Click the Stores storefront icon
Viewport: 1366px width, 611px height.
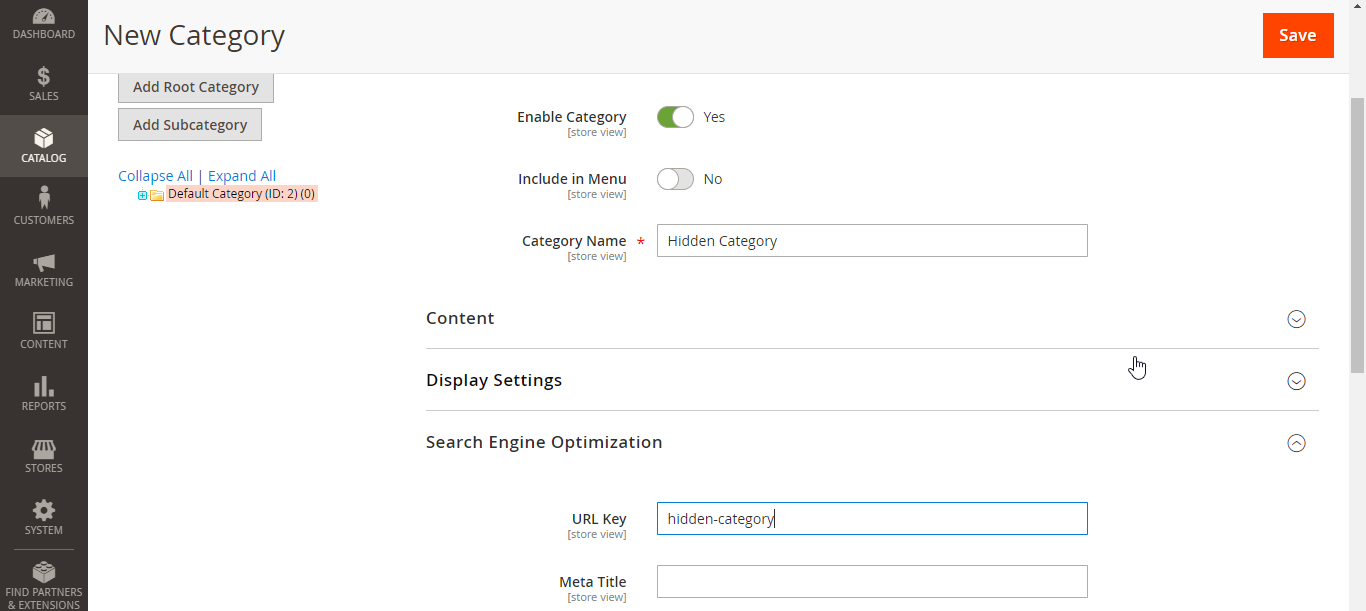click(x=44, y=448)
